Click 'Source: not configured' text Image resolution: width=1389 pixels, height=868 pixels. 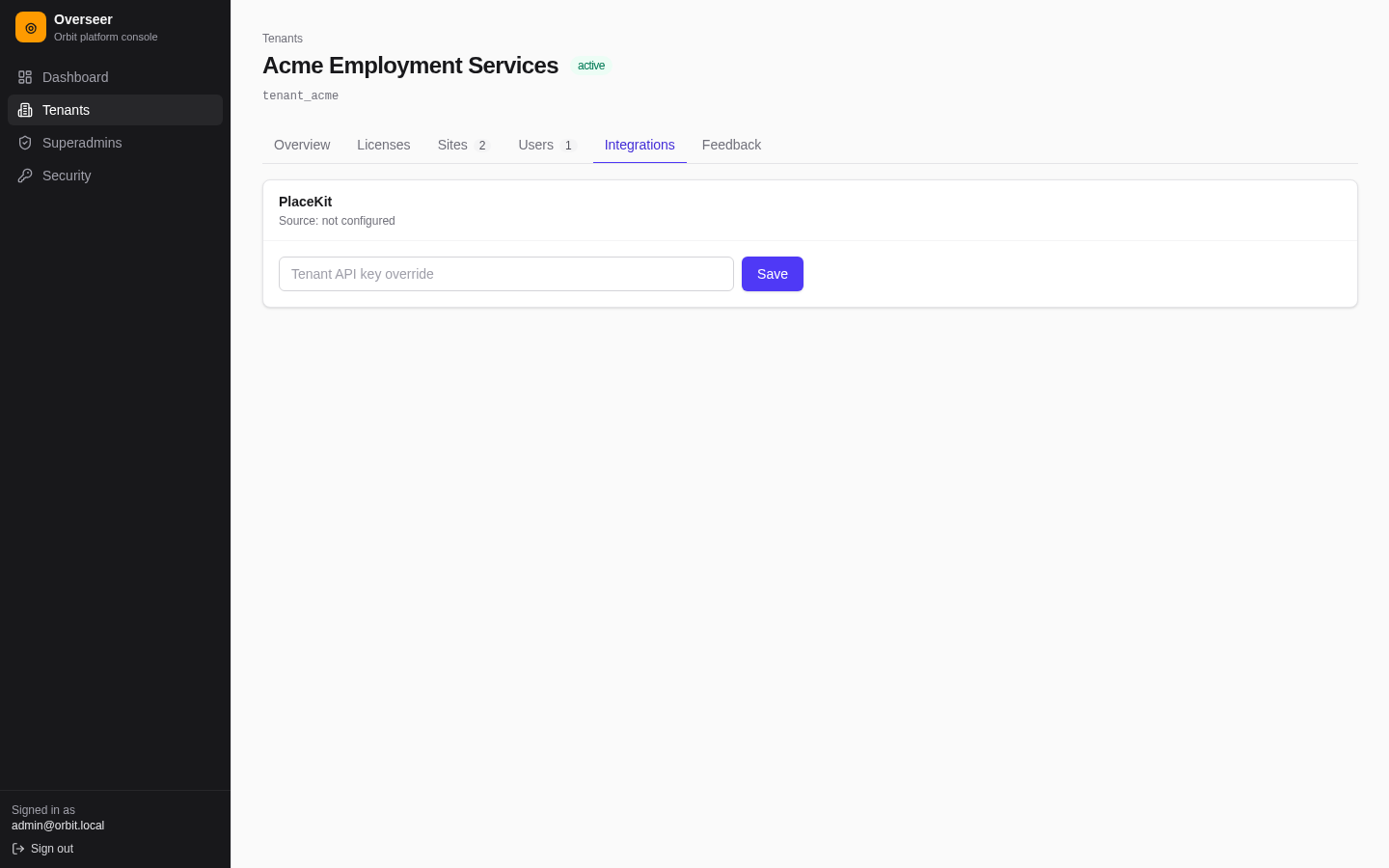[x=337, y=221]
